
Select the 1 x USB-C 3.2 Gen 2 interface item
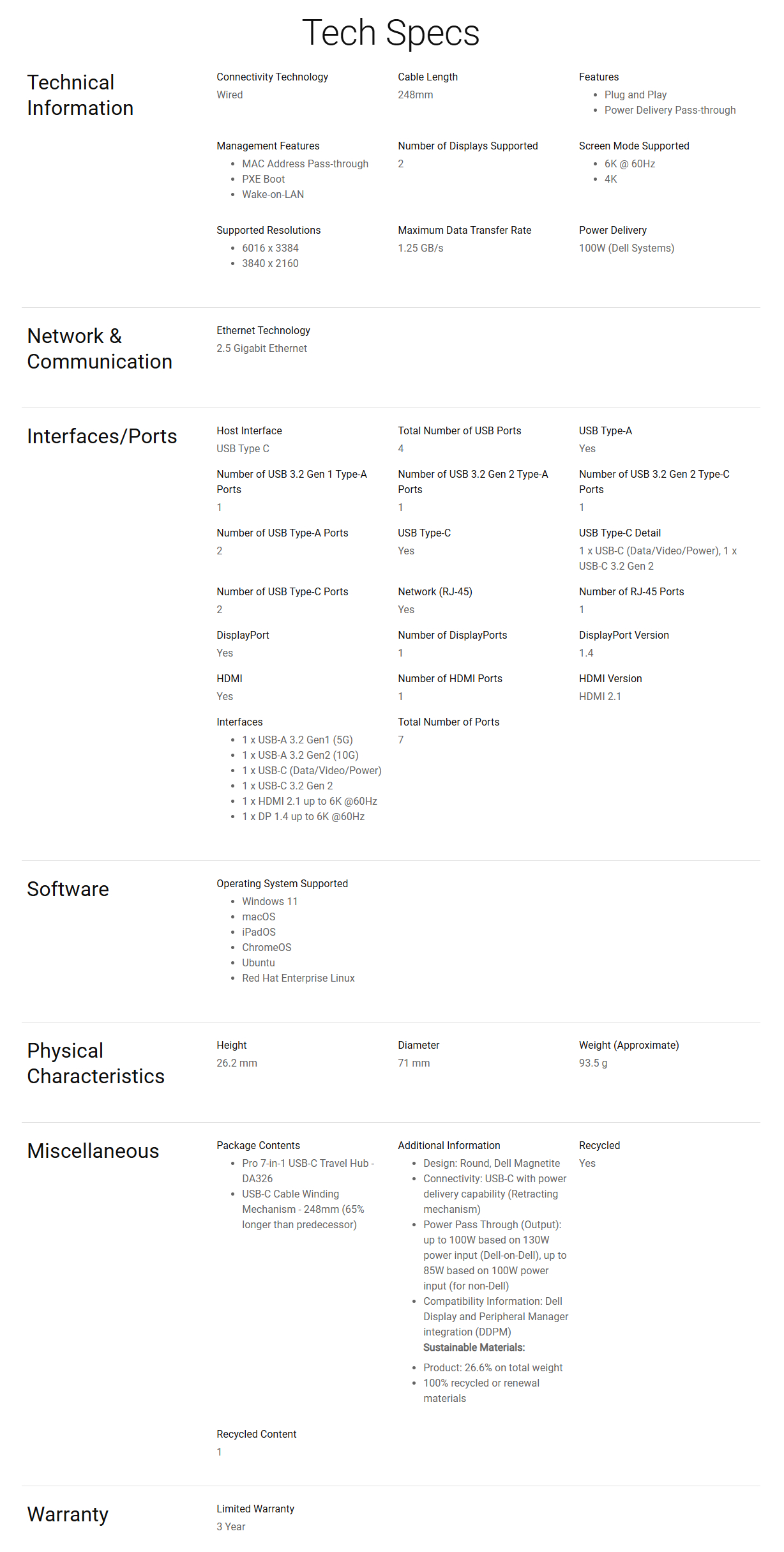click(287, 786)
